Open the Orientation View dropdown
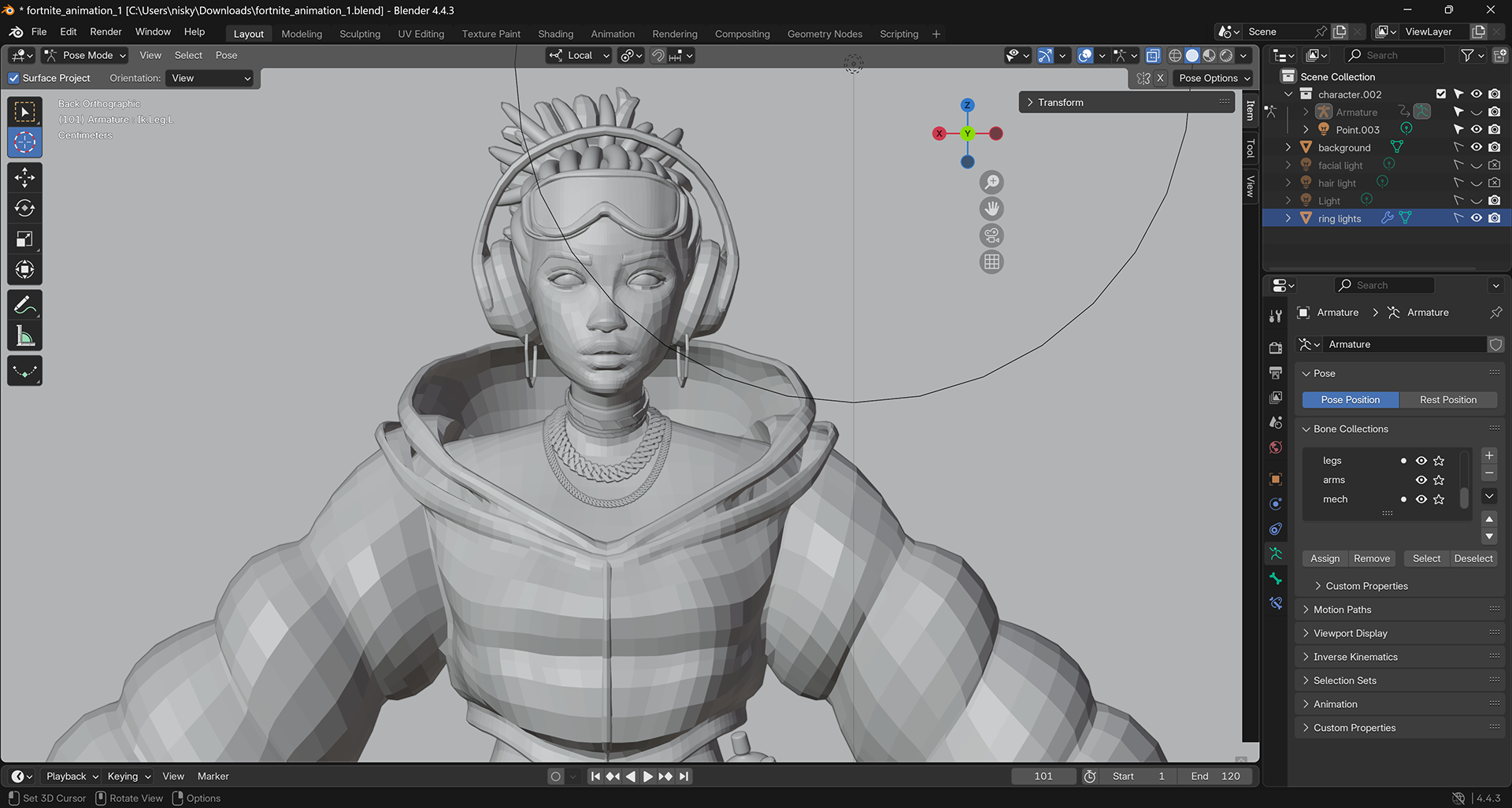The height and width of the screenshot is (808, 1512). (210, 78)
